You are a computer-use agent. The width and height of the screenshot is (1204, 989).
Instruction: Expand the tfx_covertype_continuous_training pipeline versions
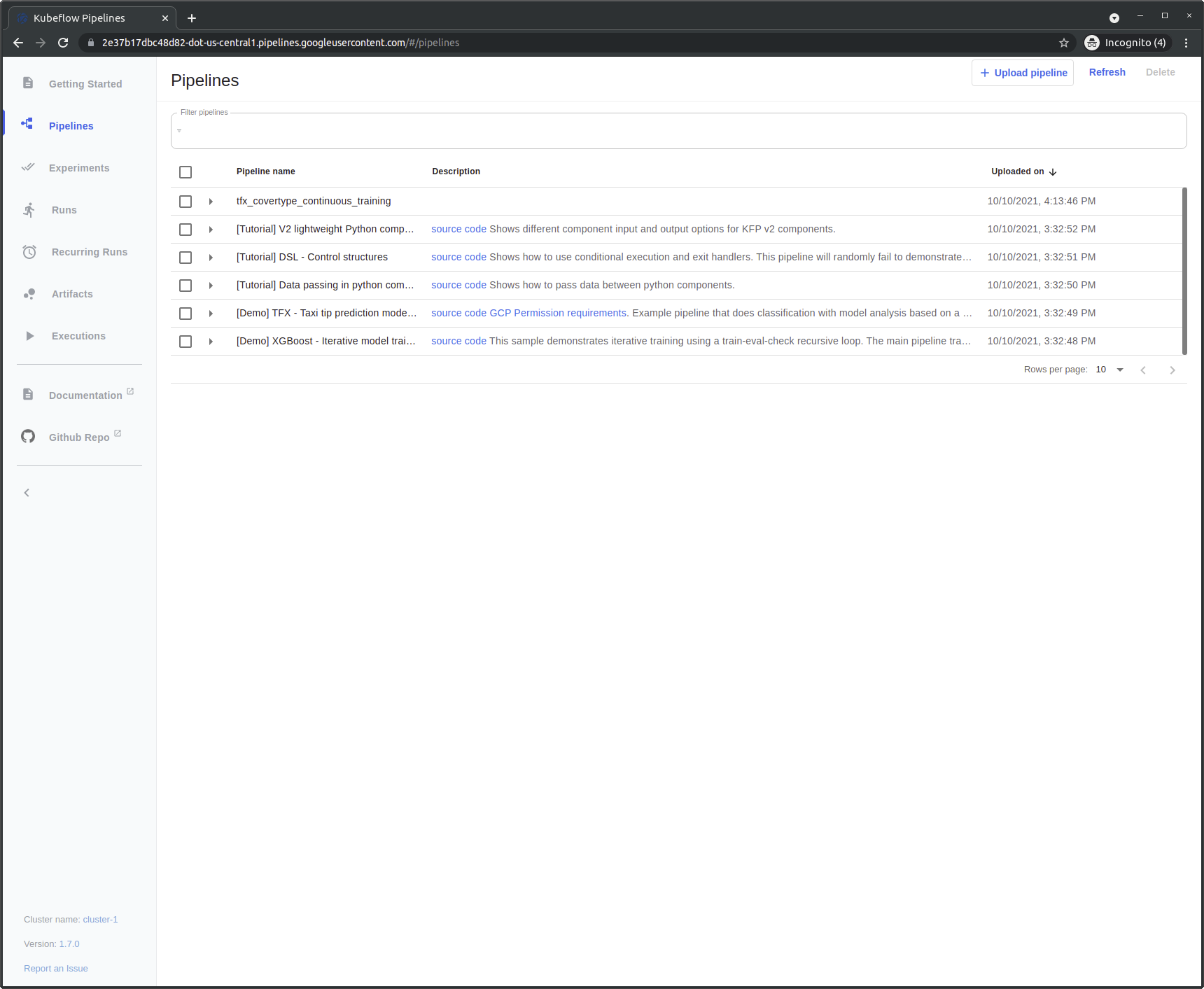click(211, 202)
